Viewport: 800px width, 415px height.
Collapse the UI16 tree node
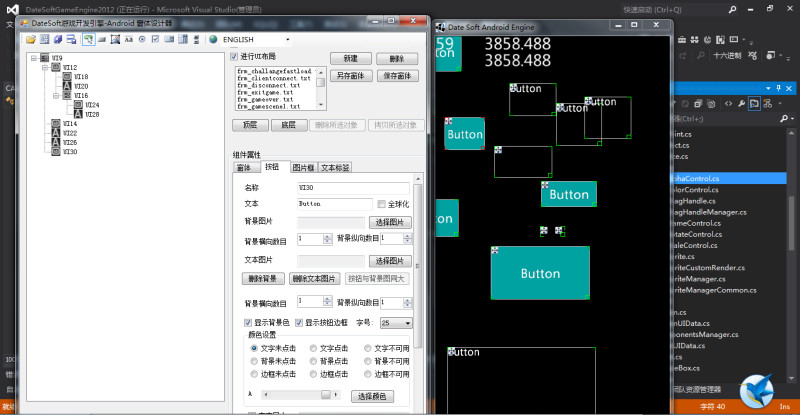57,95
